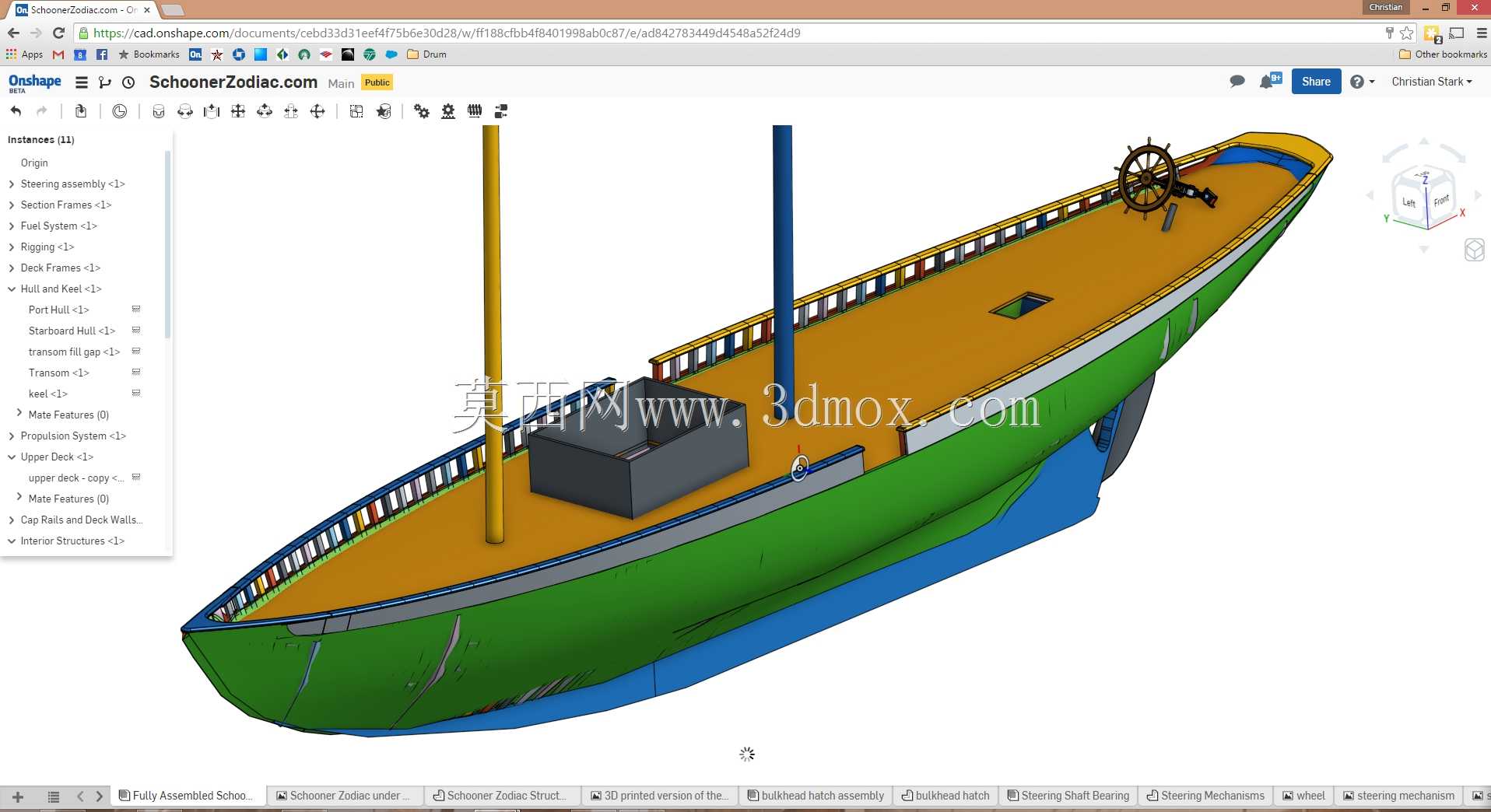Viewport: 1491px width, 812px height.
Task: Click the redo arrow in toolbar
Action: [42, 111]
